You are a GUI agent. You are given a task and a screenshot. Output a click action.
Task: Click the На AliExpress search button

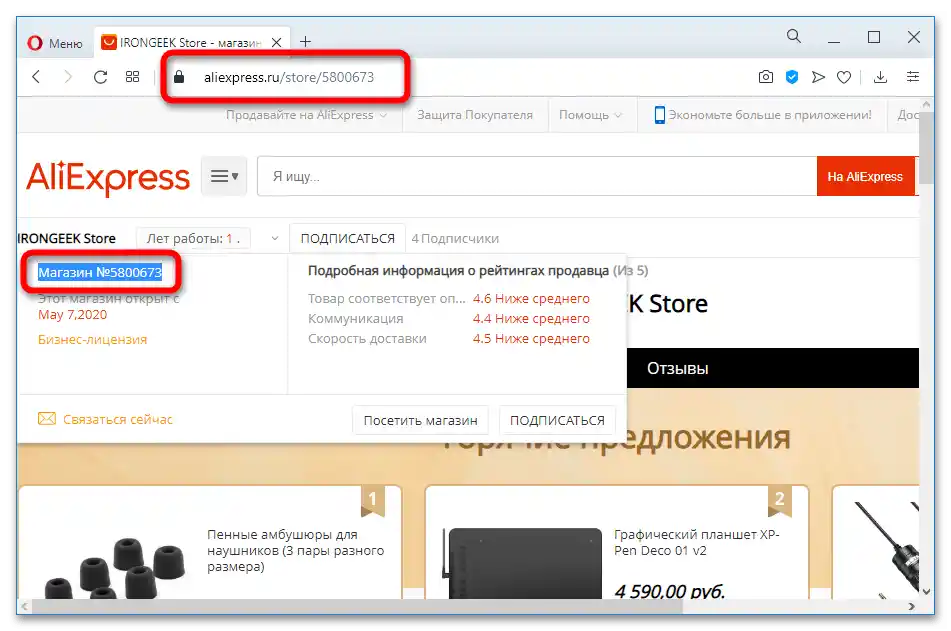tap(865, 176)
